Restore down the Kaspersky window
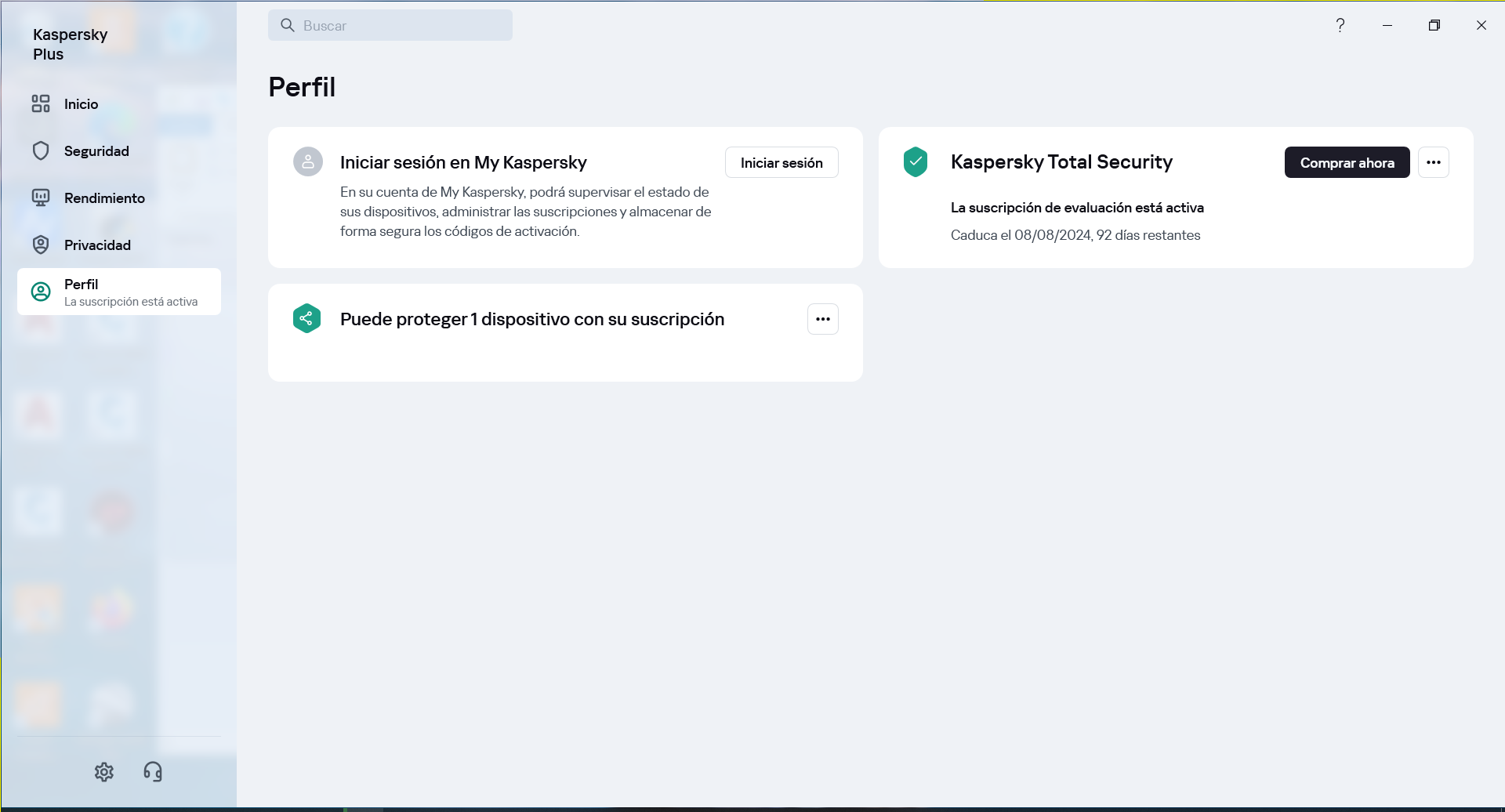This screenshot has width=1505, height=812. pos(1434,25)
